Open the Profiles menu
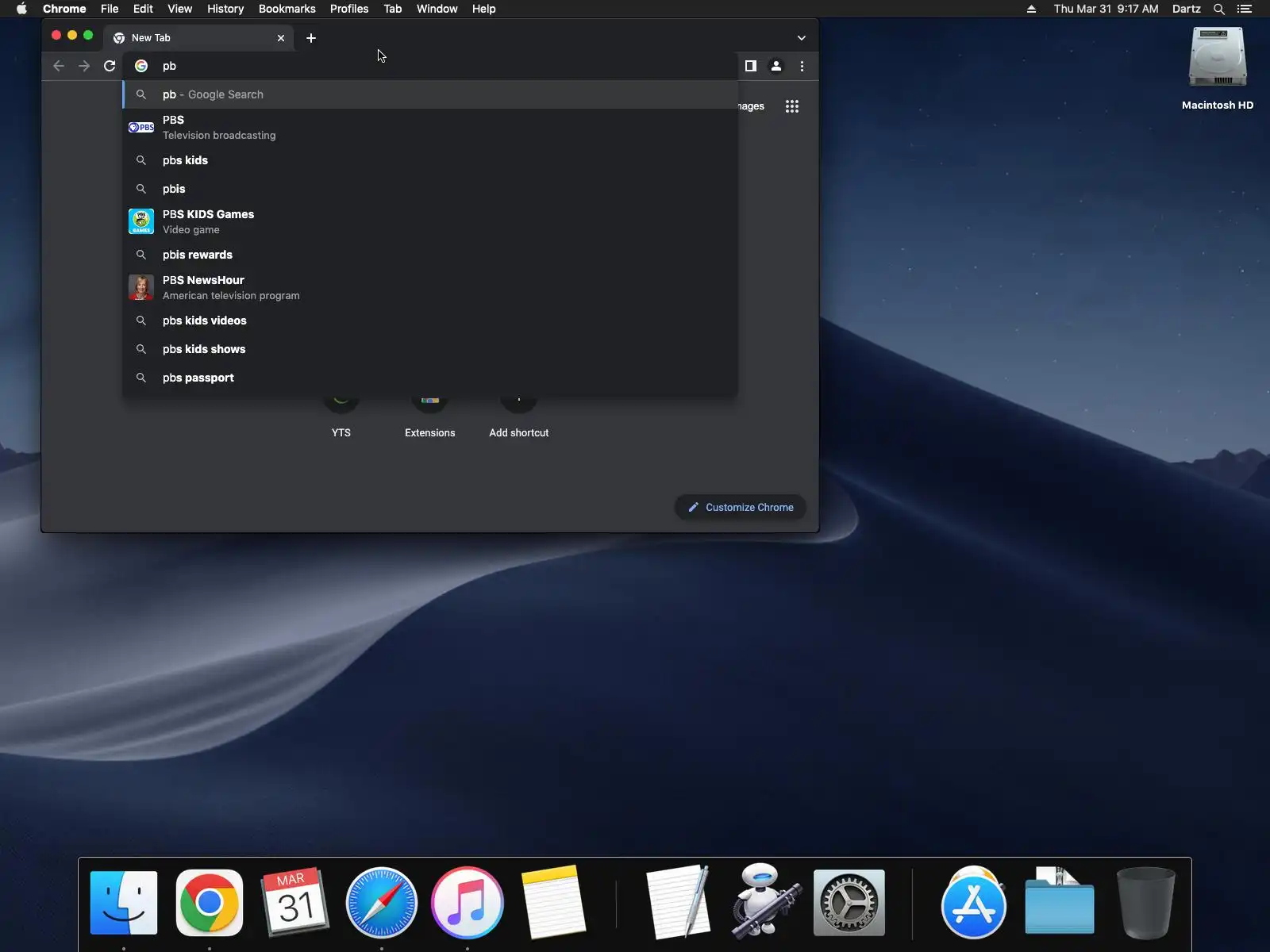This screenshot has width=1270, height=952. [349, 9]
